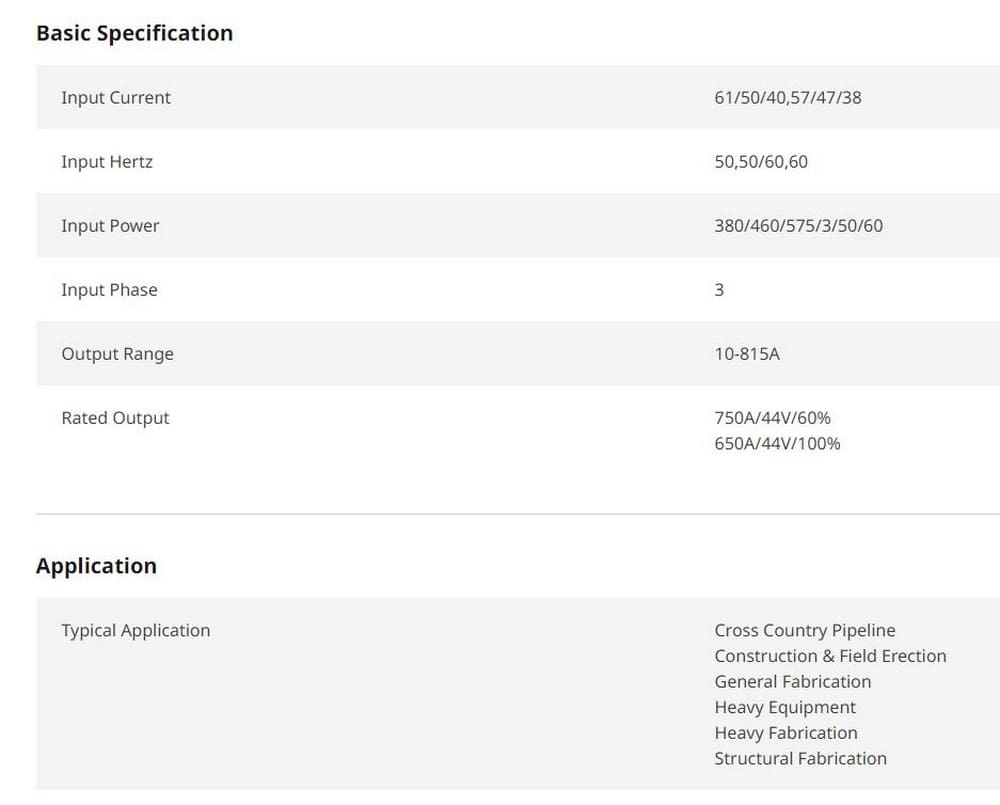Select the Input Hertz label

(107, 162)
